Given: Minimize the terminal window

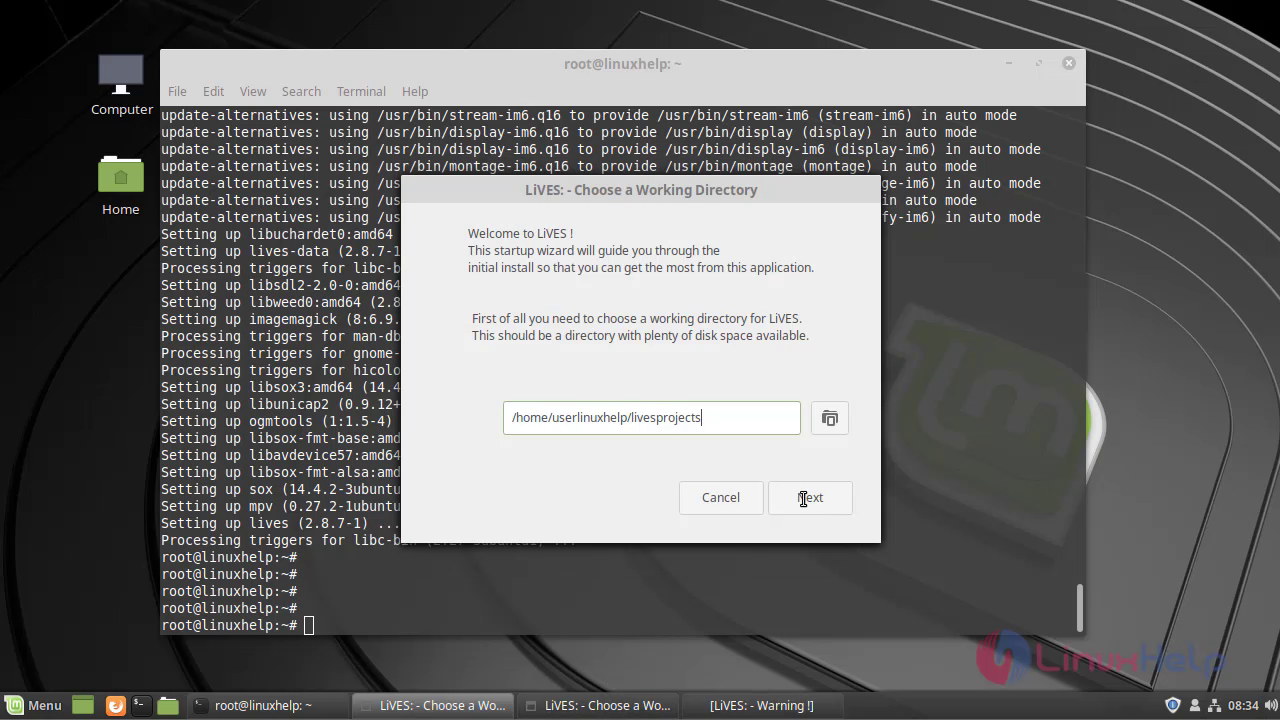Looking at the screenshot, I should pyautogui.click(x=1009, y=63).
